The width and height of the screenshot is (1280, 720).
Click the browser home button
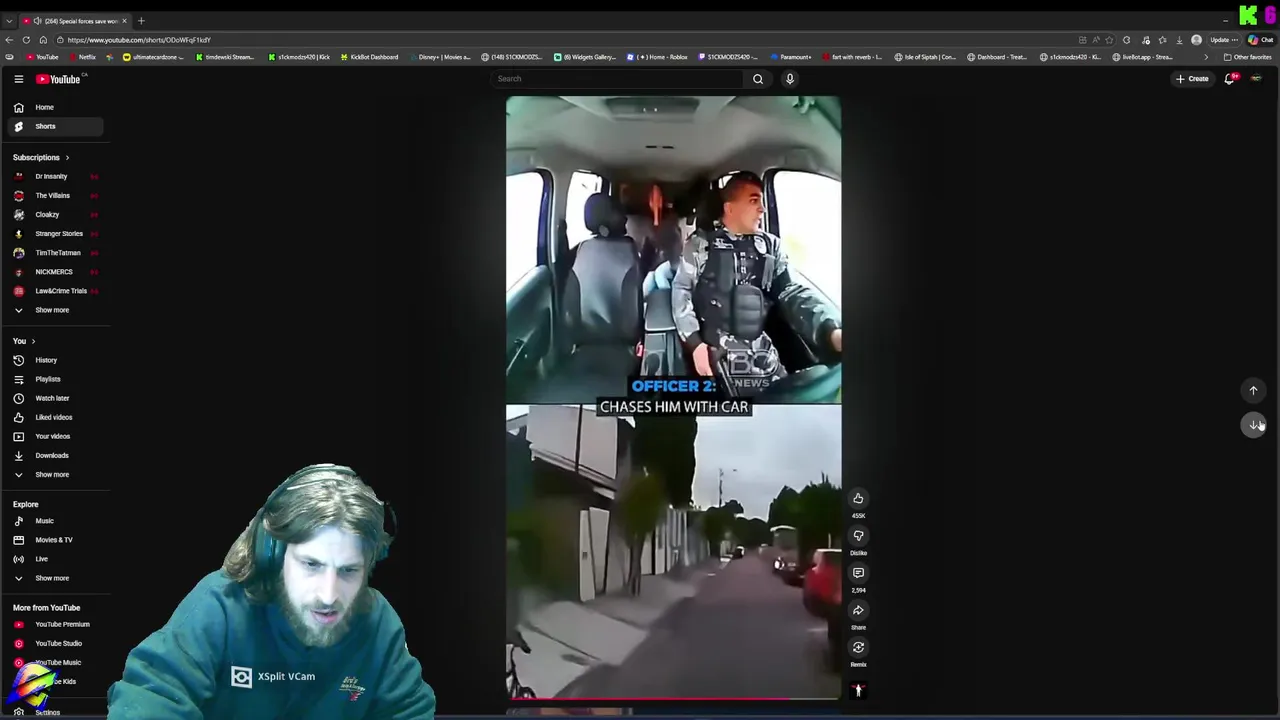tap(43, 40)
